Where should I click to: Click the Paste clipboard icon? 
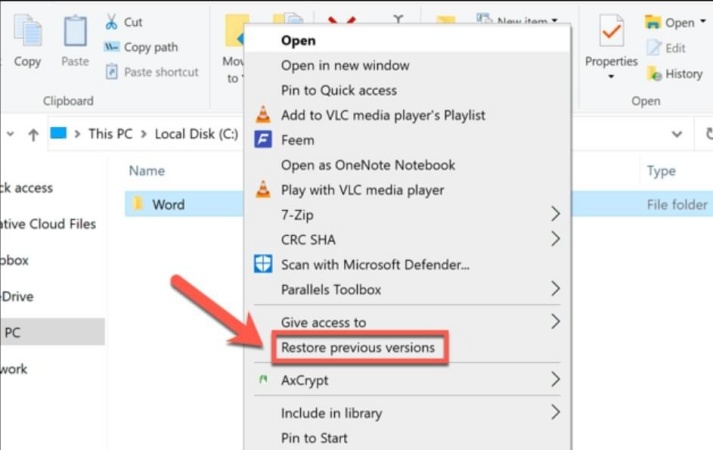click(x=75, y=31)
